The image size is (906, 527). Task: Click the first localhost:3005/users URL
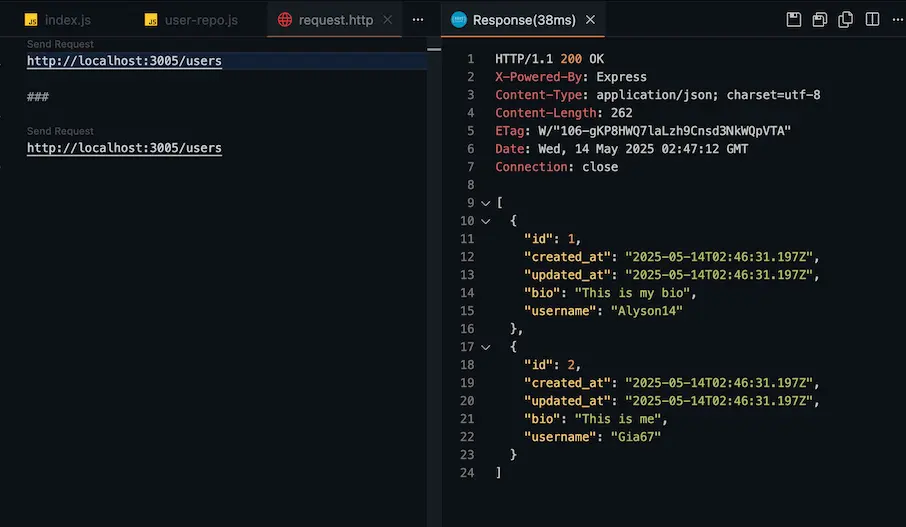tap(124, 61)
